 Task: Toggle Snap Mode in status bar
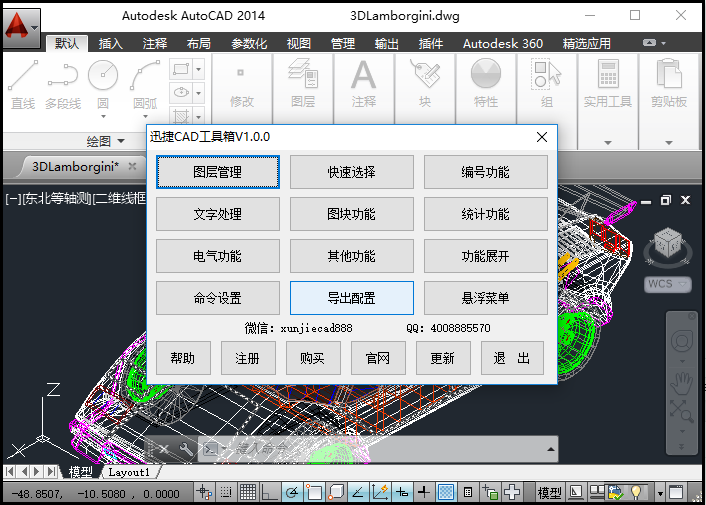click(x=226, y=492)
